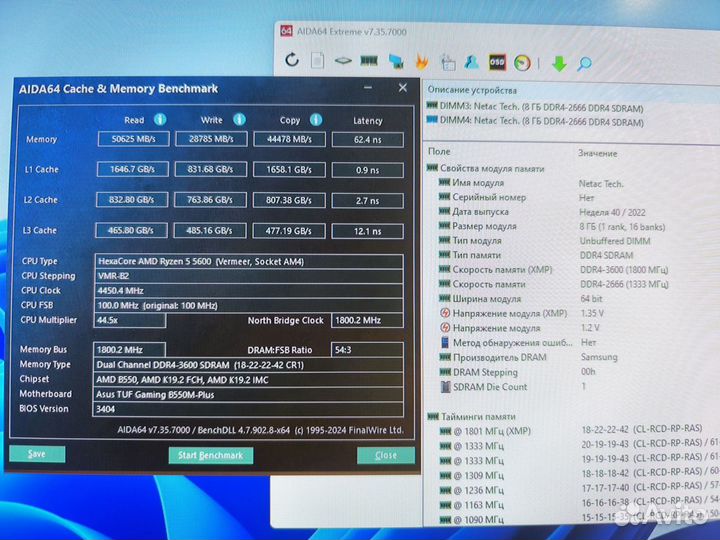Select the DRAM Stepping row
Image resolution: width=720 pixels, height=540 pixels.
click(x=518, y=372)
